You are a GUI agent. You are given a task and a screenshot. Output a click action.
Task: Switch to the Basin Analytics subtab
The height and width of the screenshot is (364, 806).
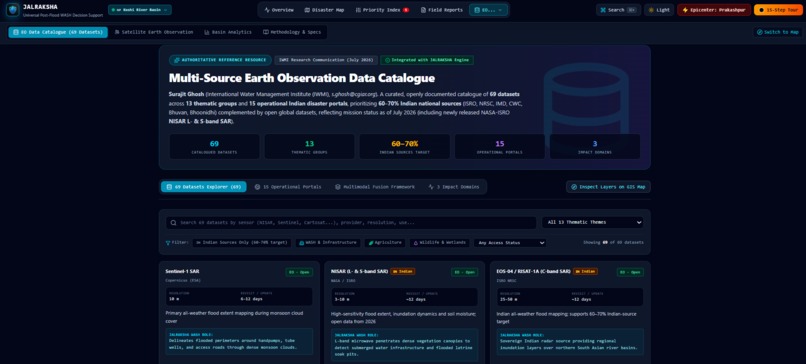[x=228, y=32]
